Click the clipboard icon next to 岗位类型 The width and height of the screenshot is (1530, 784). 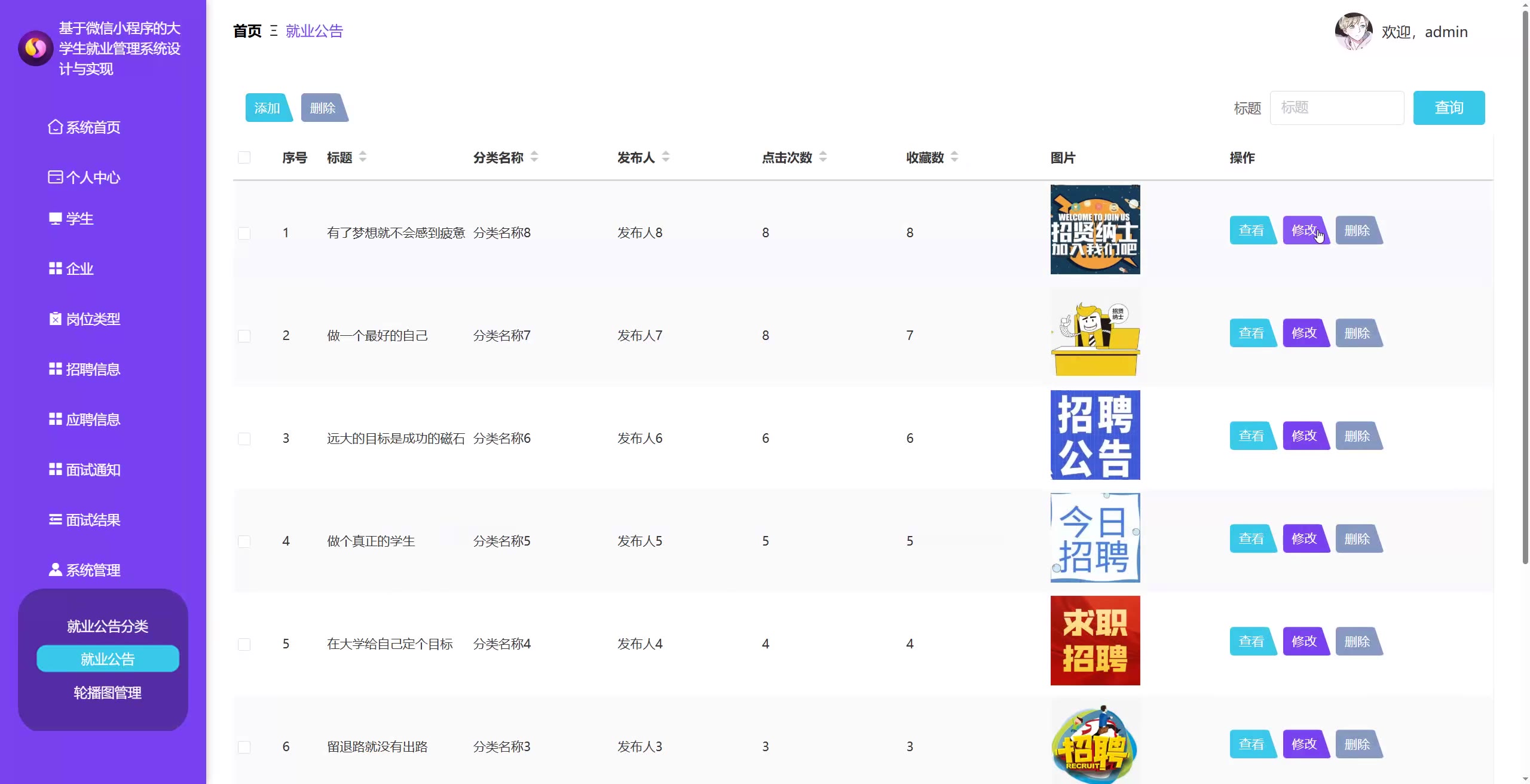[55, 319]
